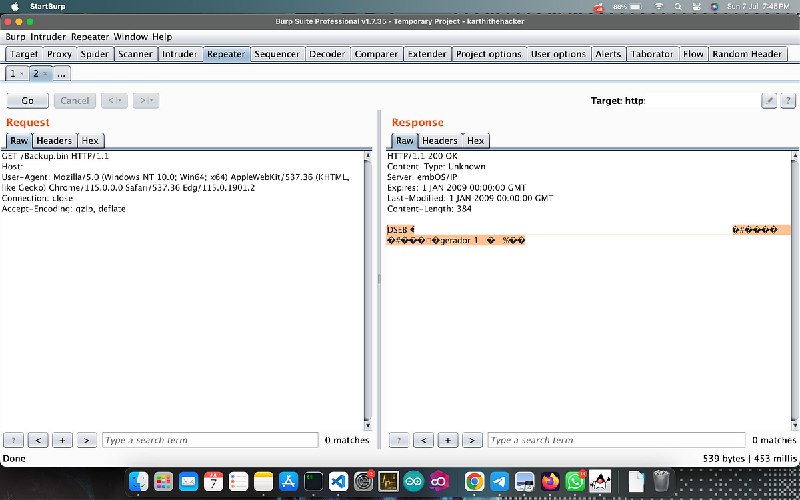800x500 pixels.
Task: Click response search options plus button
Action: coord(448,440)
